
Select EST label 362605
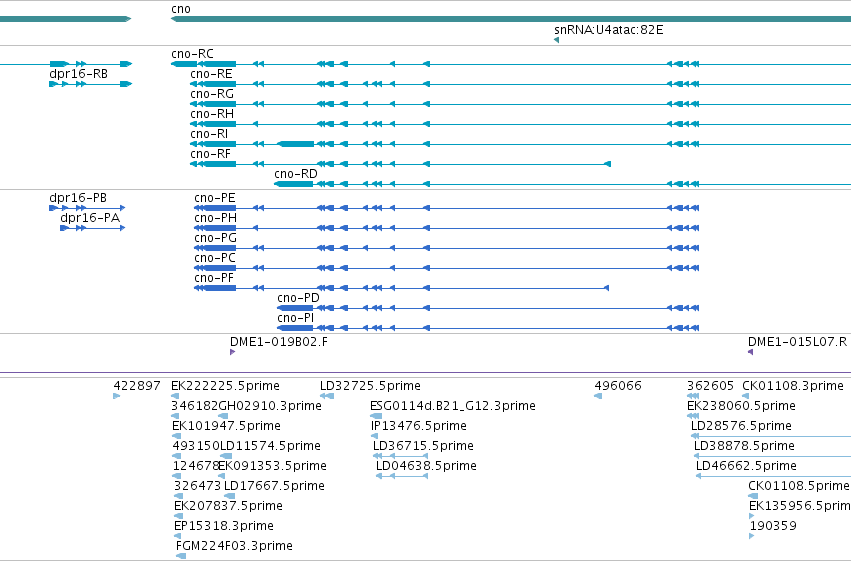[x=710, y=386]
